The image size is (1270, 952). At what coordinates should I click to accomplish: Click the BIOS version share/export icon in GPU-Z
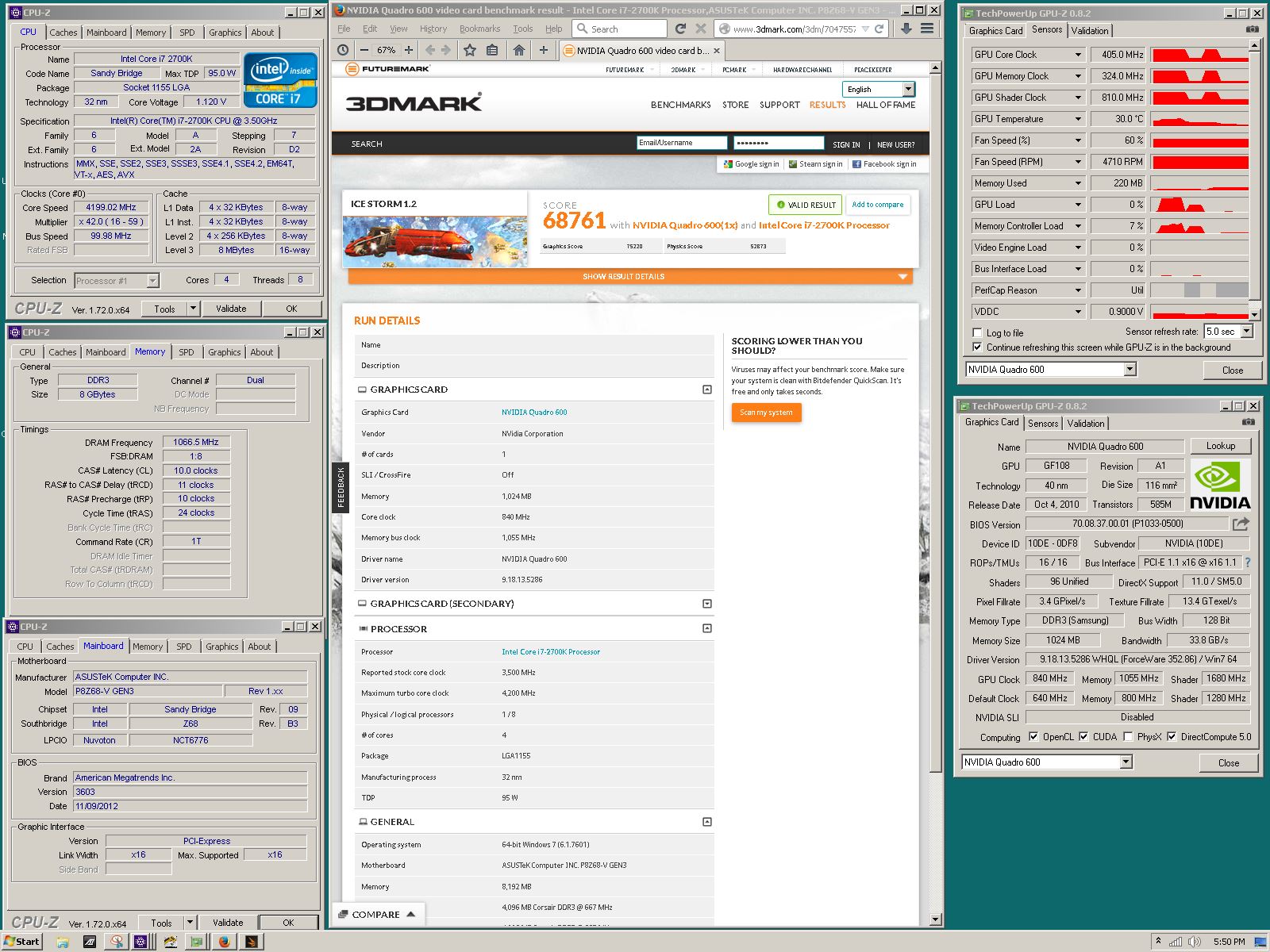pyautogui.click(x=1241, y=524)
